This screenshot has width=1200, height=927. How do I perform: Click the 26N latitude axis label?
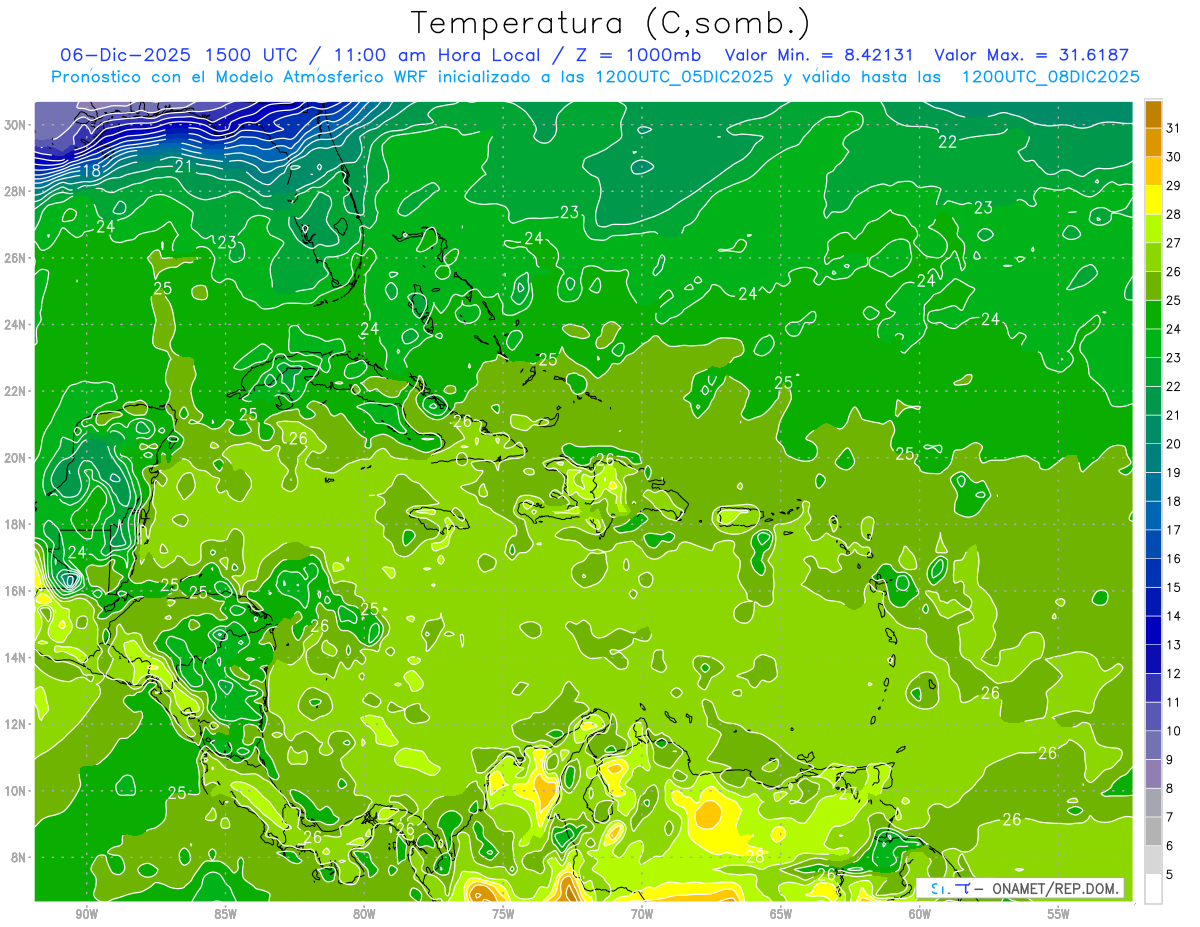pos(17,258)
